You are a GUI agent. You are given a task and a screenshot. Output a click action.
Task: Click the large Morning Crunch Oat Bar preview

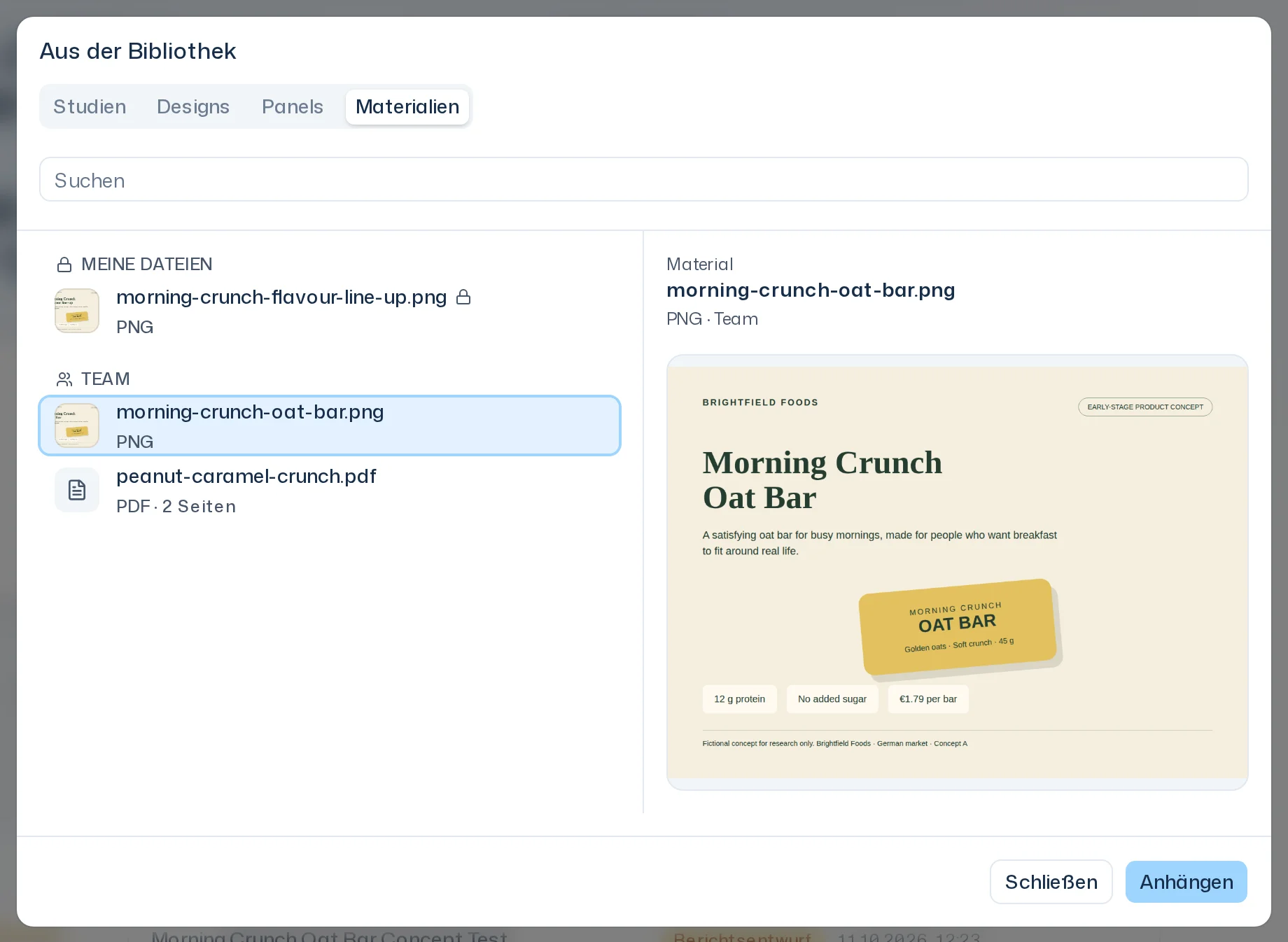(957, 572)
